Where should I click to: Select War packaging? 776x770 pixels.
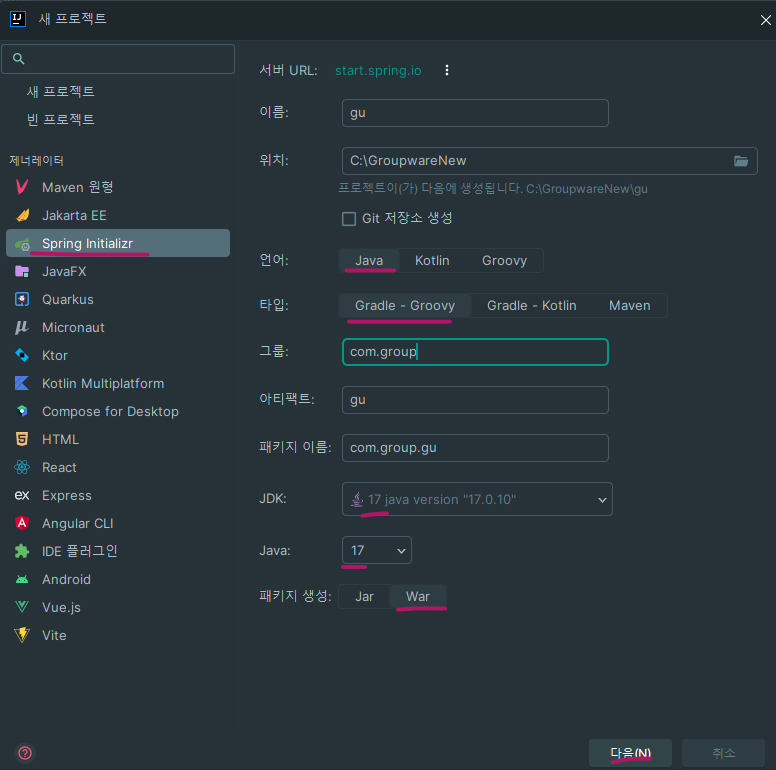pos(418,596)
